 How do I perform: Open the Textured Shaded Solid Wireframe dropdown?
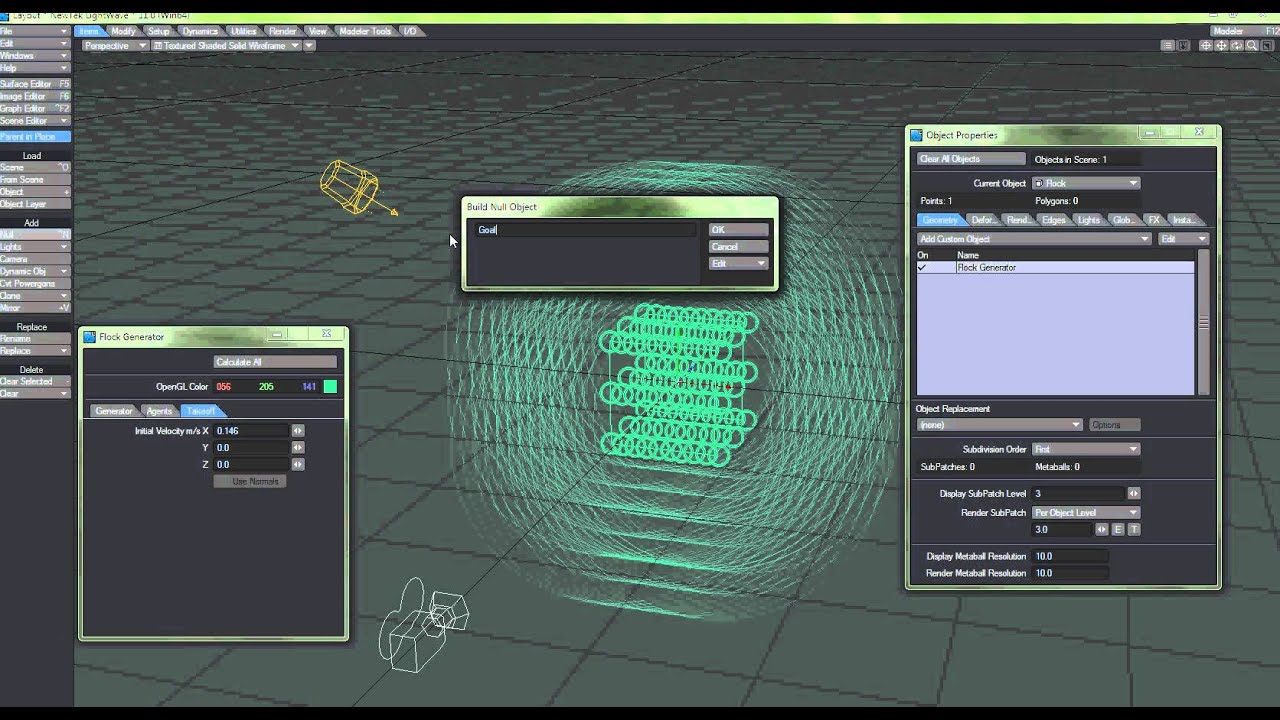pos(226,45)
